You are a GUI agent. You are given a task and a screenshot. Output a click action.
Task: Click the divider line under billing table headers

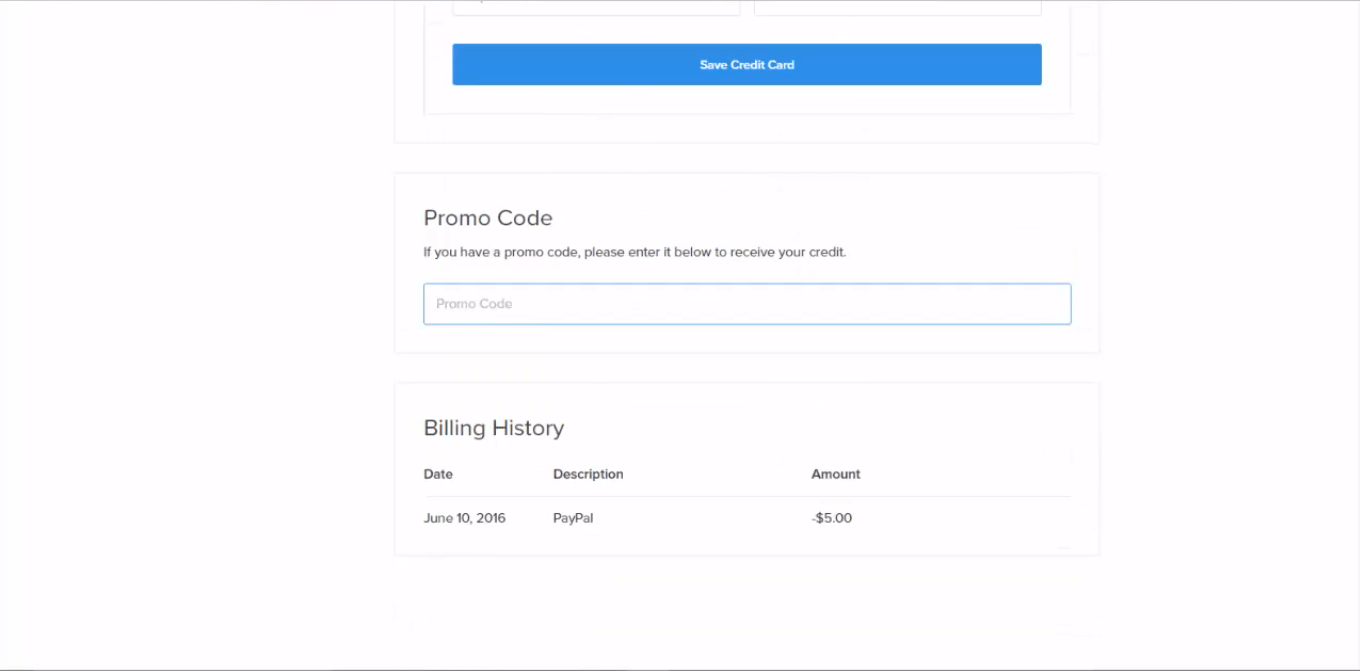(746, 496)
